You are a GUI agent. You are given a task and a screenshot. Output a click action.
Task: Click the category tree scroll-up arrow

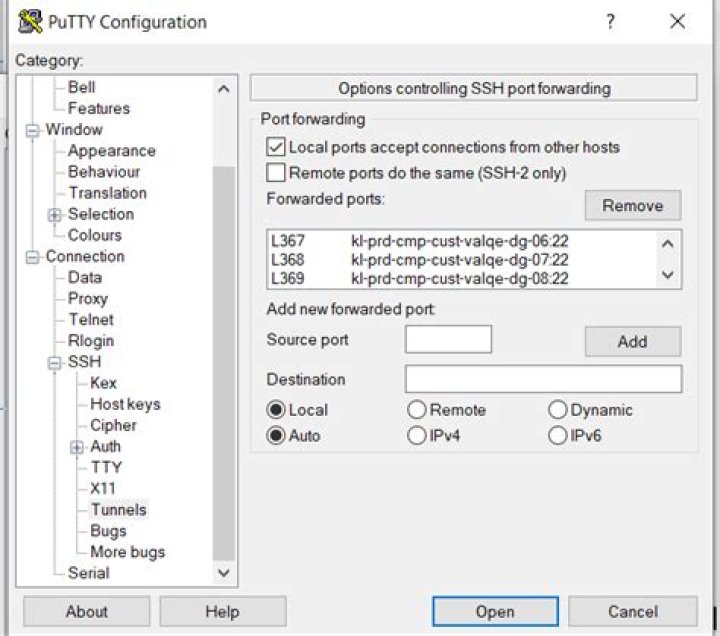tap(224, 89)
